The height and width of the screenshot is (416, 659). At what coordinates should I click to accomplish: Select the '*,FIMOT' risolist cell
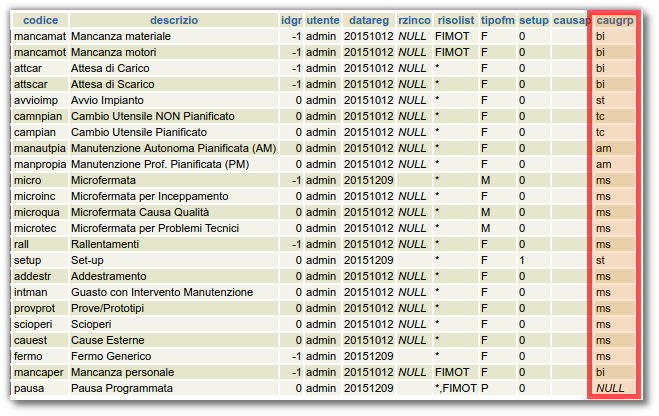point(455,388)
